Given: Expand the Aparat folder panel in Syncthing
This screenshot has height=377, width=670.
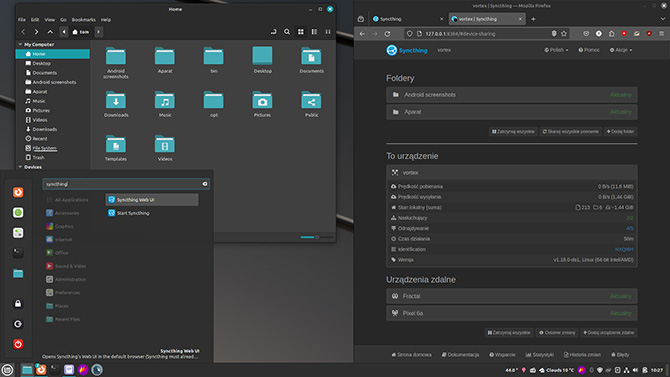Looking at the screenshot, I should [511, 112].
